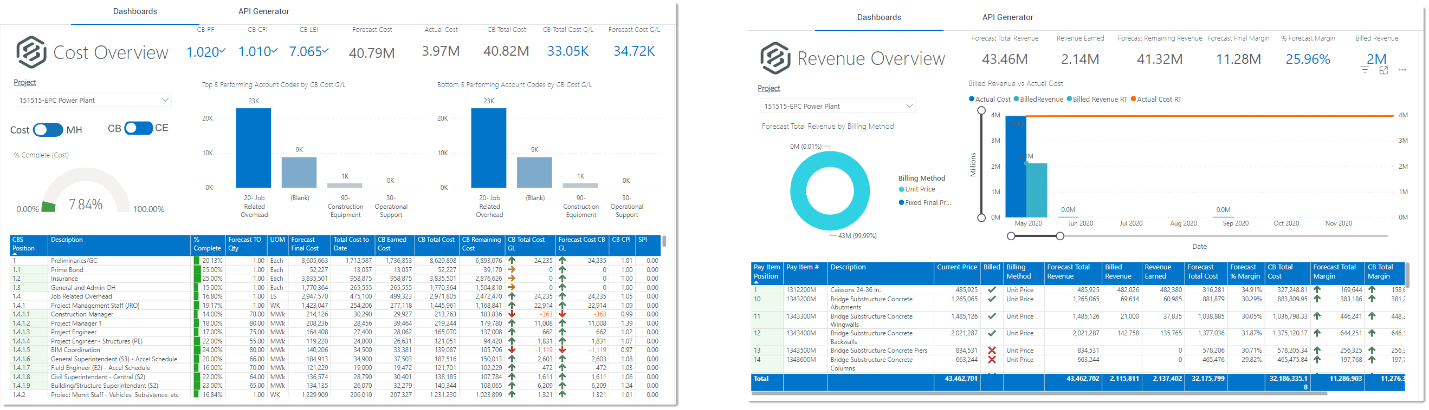The image size is (1429, 410).
Task: Open Project dropdown in Revenue Overview
Action: 837,105
